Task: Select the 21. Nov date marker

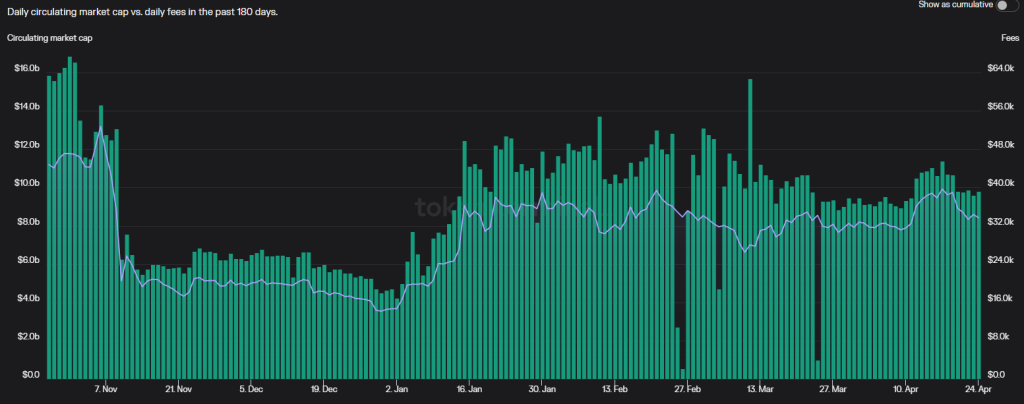Action: click(178, 389)
